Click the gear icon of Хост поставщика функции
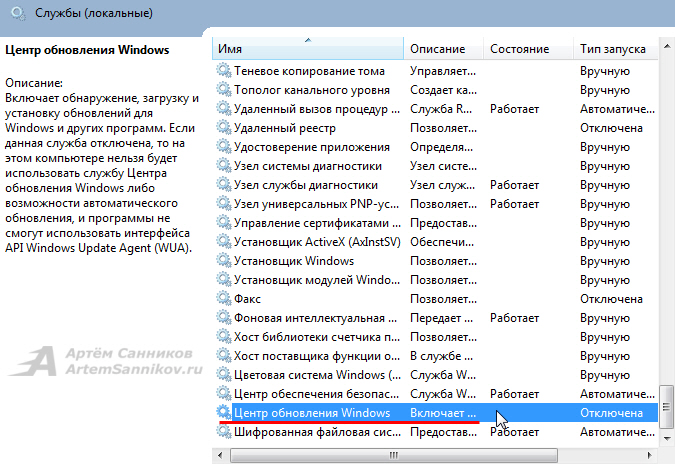Viewport: 675px width, 464px height. pyautogui.click(x=223, y=355)
